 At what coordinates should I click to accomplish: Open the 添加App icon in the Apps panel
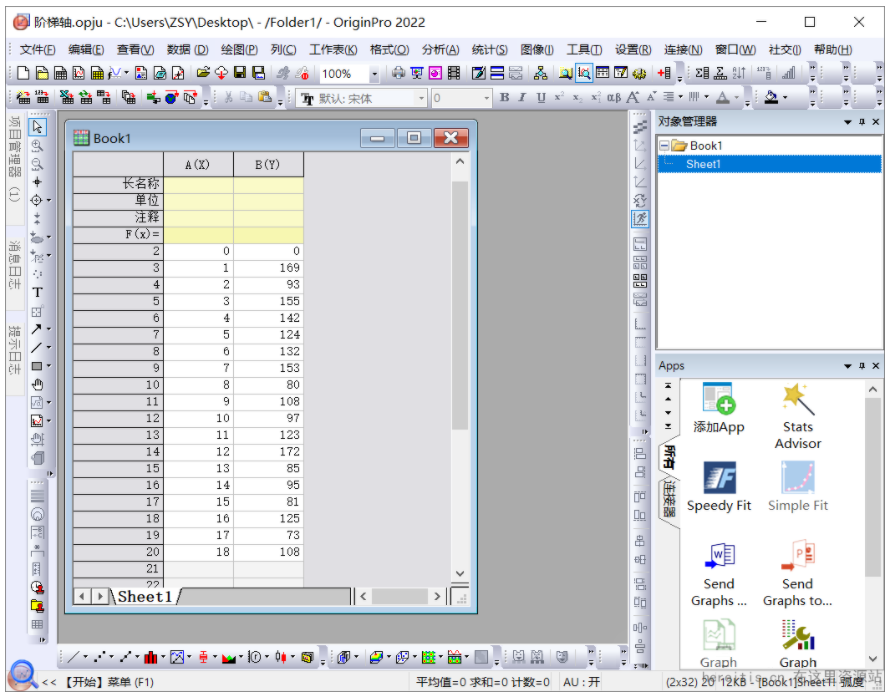tap(719, 408)
